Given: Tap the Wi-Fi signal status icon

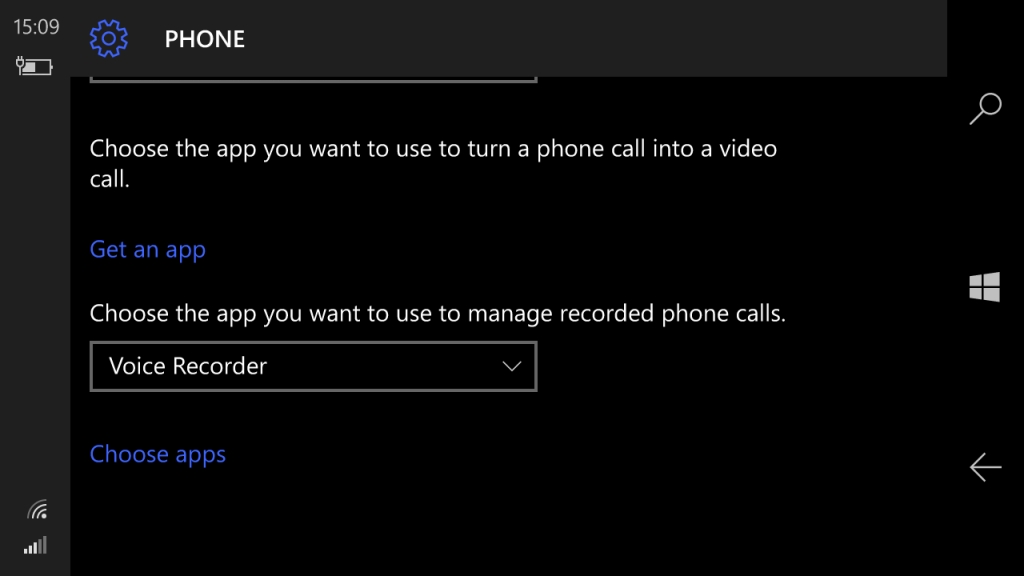Looking at the screenshot, I should [x=37, y=509].
